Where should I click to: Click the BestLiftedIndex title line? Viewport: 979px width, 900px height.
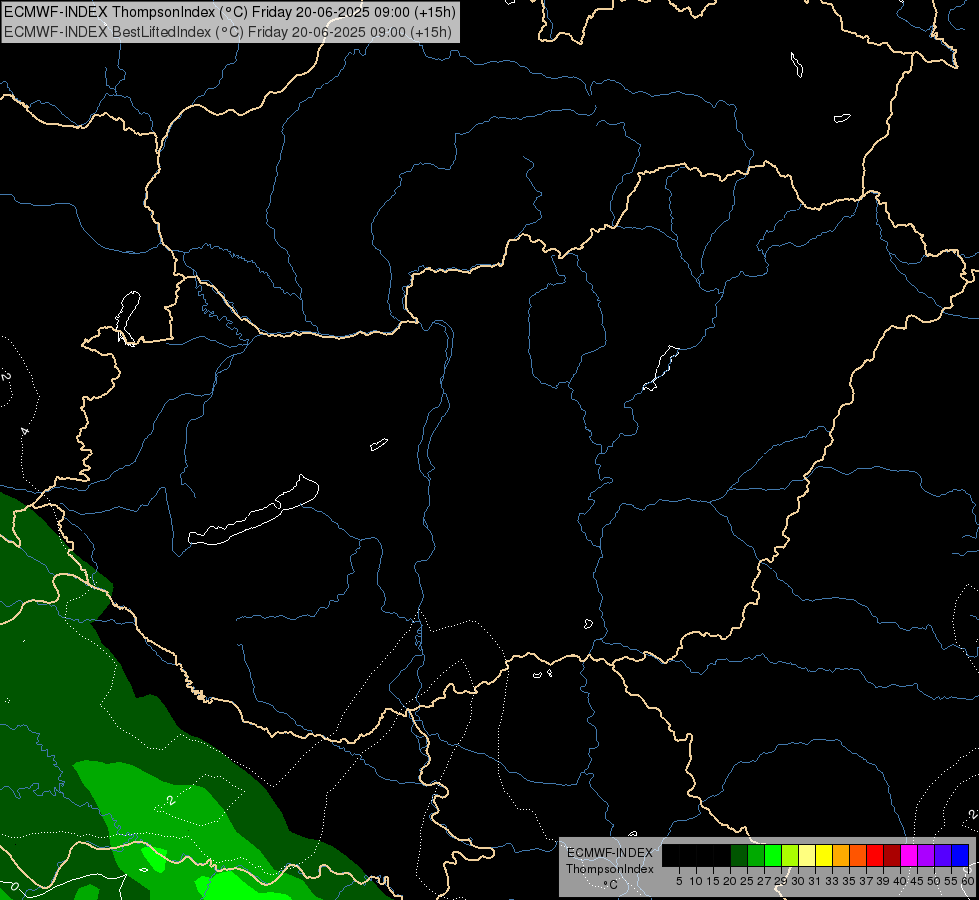[228, 32]
